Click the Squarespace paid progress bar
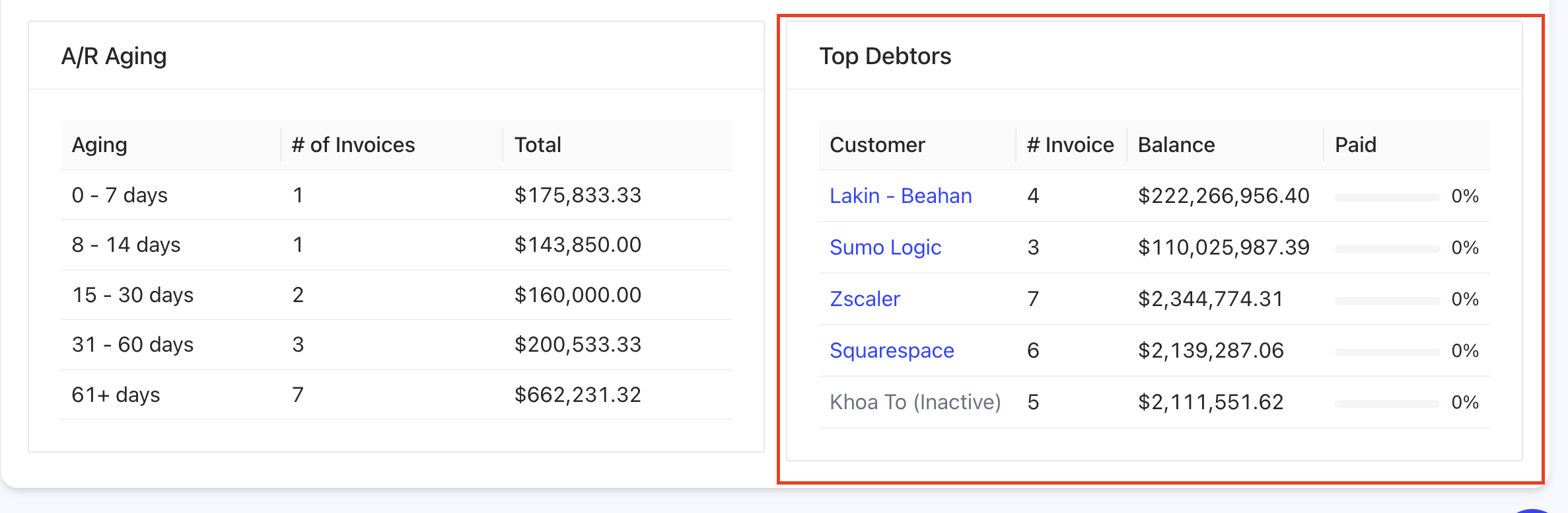This screenshot has height=513, width=1568. click(x=1386, y=352)
